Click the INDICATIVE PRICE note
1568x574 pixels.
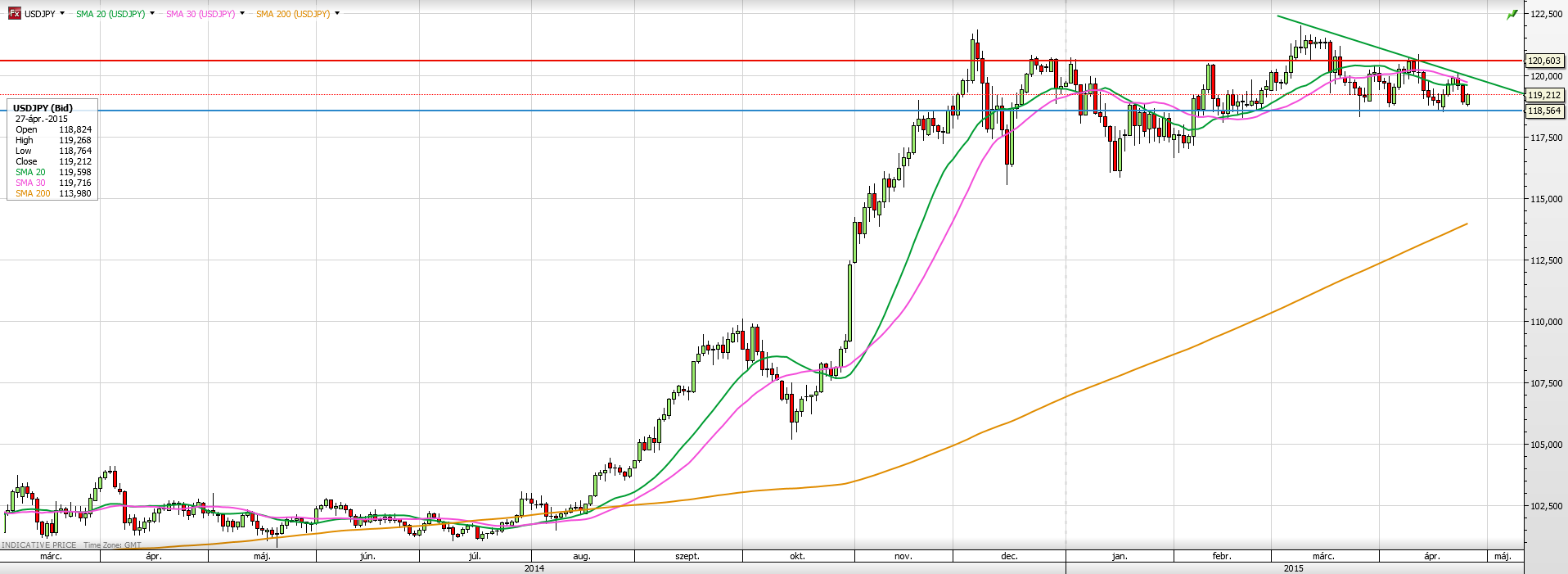tap(39, 545)
